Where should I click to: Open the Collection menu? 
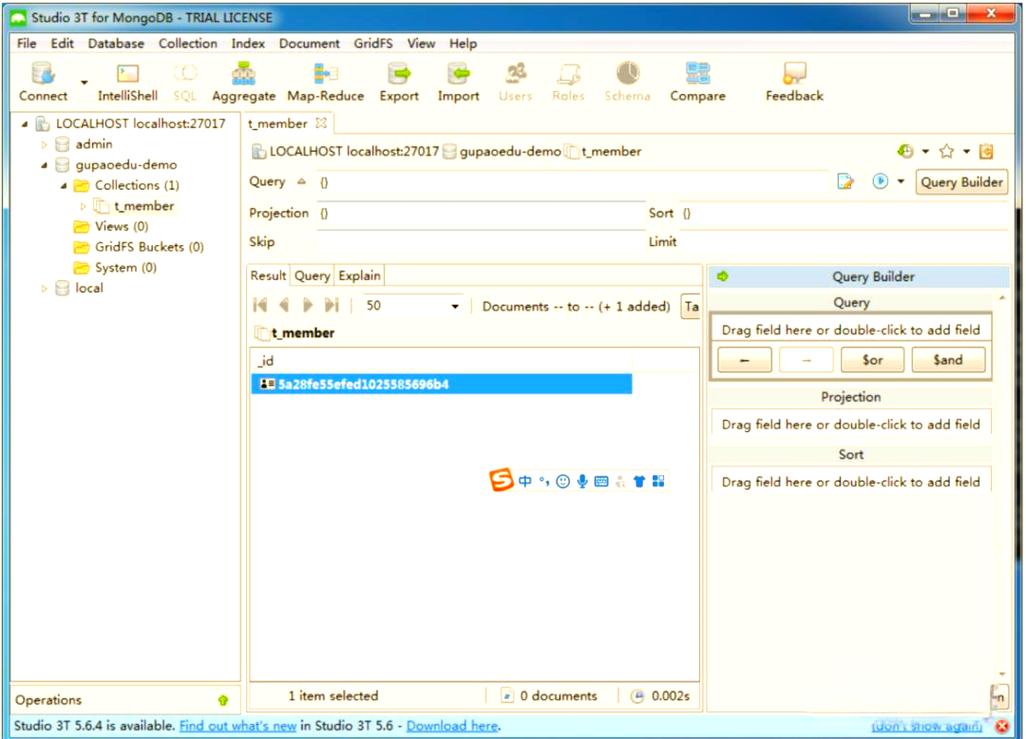pos(188,43)
